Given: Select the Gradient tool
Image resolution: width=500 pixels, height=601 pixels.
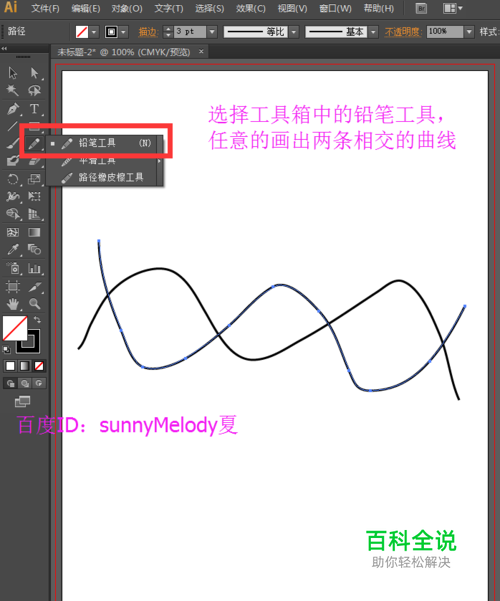Looking at the screenshot, I should [34, 232].
